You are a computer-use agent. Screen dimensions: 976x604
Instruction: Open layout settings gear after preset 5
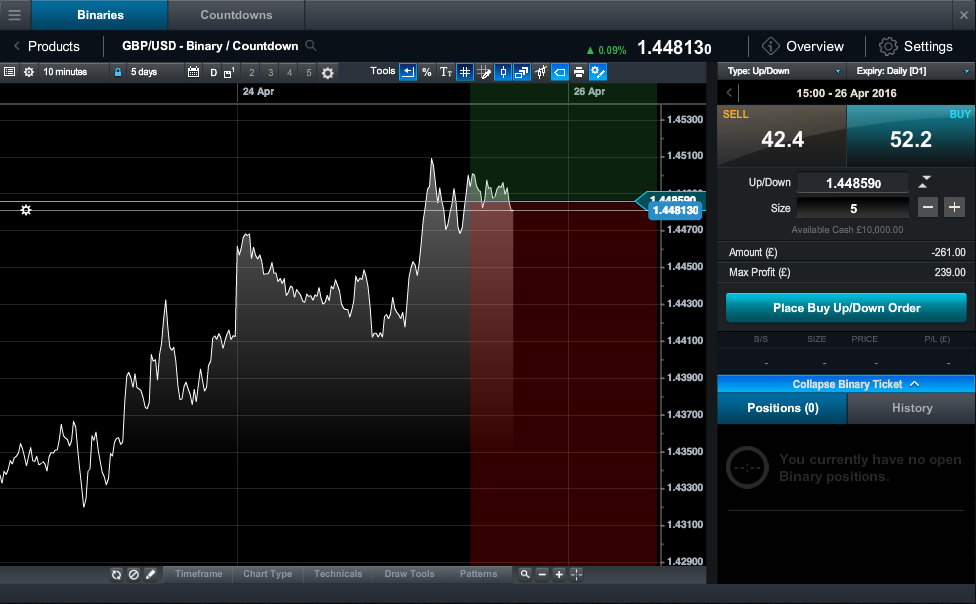tap(327, 73)
